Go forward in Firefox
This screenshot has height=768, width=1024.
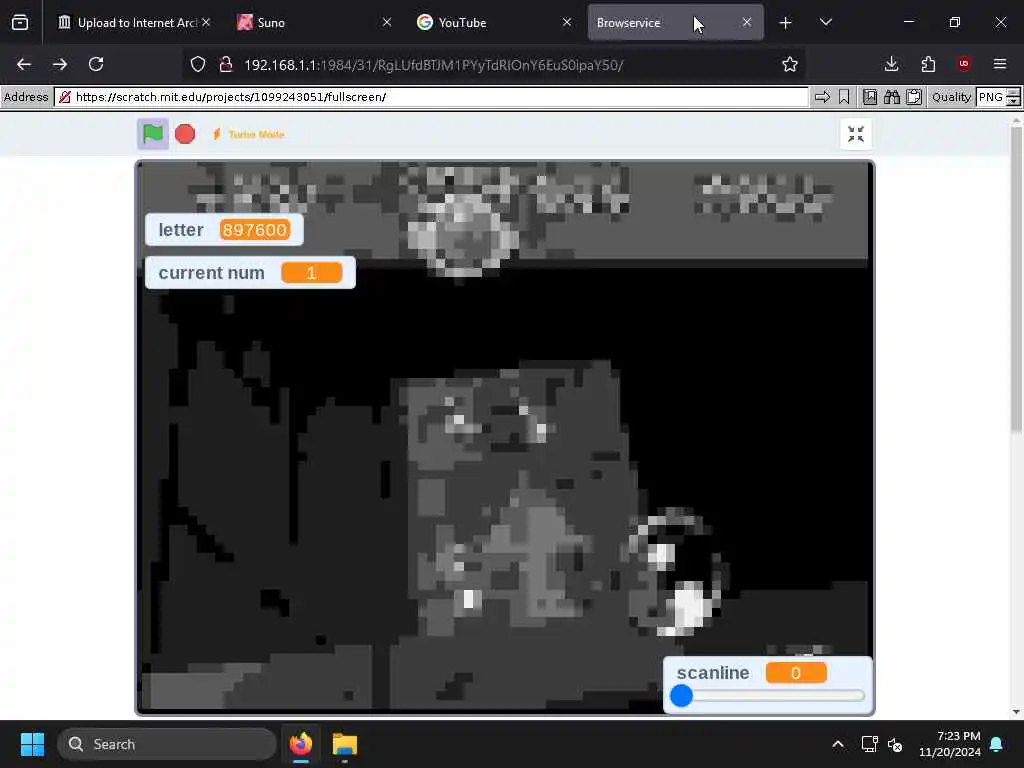[60, 64]
